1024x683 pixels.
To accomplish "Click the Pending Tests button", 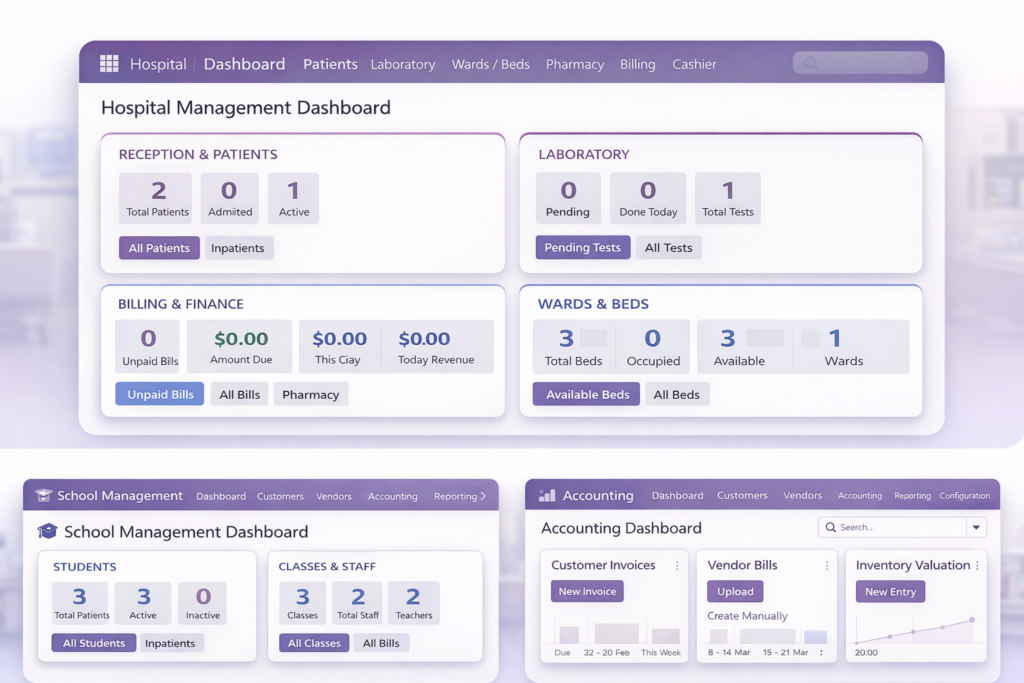I will point(582,248).
